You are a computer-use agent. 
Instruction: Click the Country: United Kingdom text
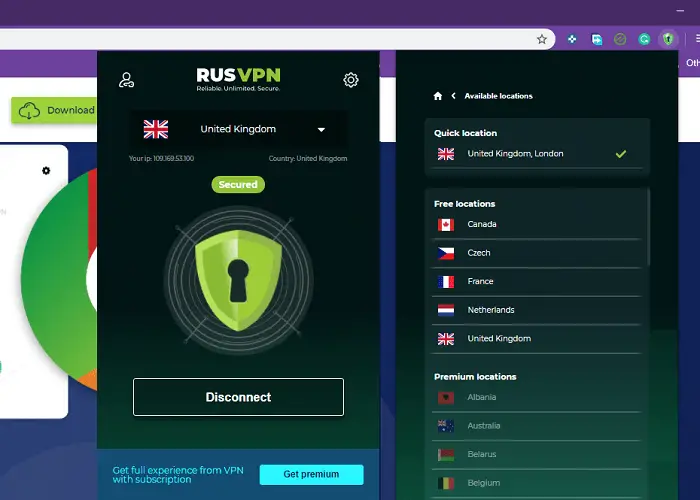pyautogui.click(x=308, y=158)
